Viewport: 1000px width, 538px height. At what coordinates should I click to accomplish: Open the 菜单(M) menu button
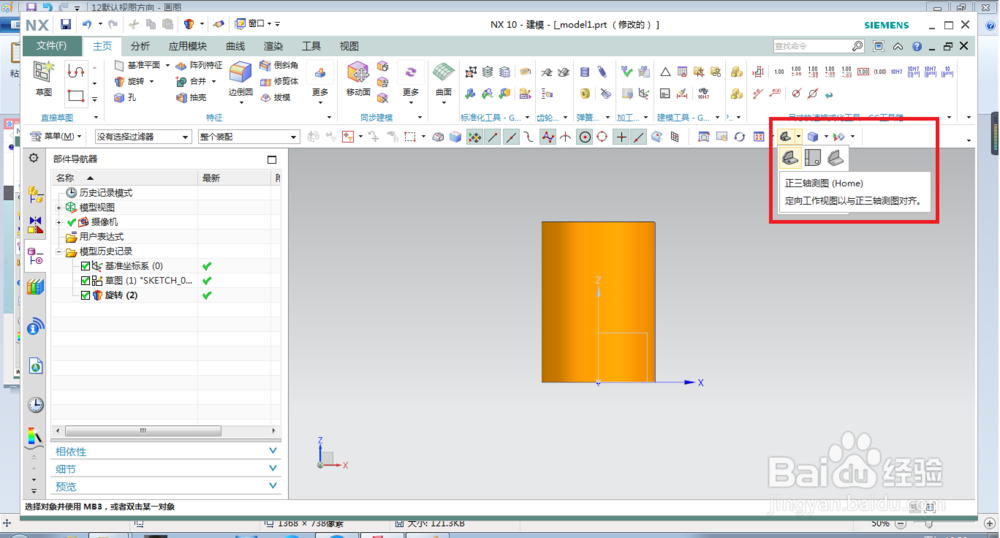pyautogui.click(x=56, y=136)
